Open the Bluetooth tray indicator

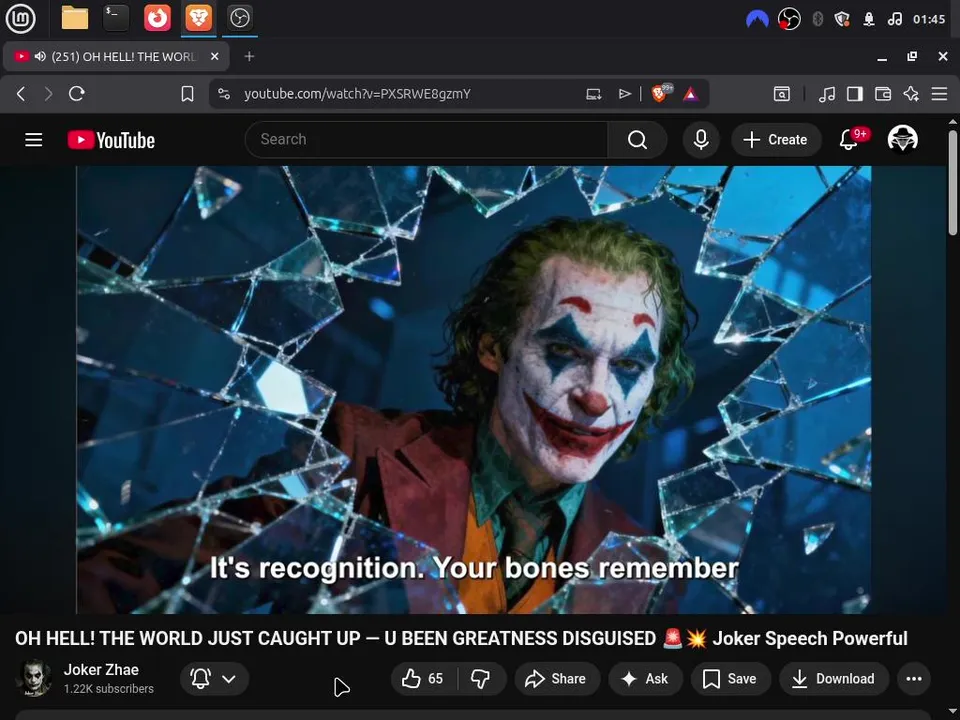point(817,20)
